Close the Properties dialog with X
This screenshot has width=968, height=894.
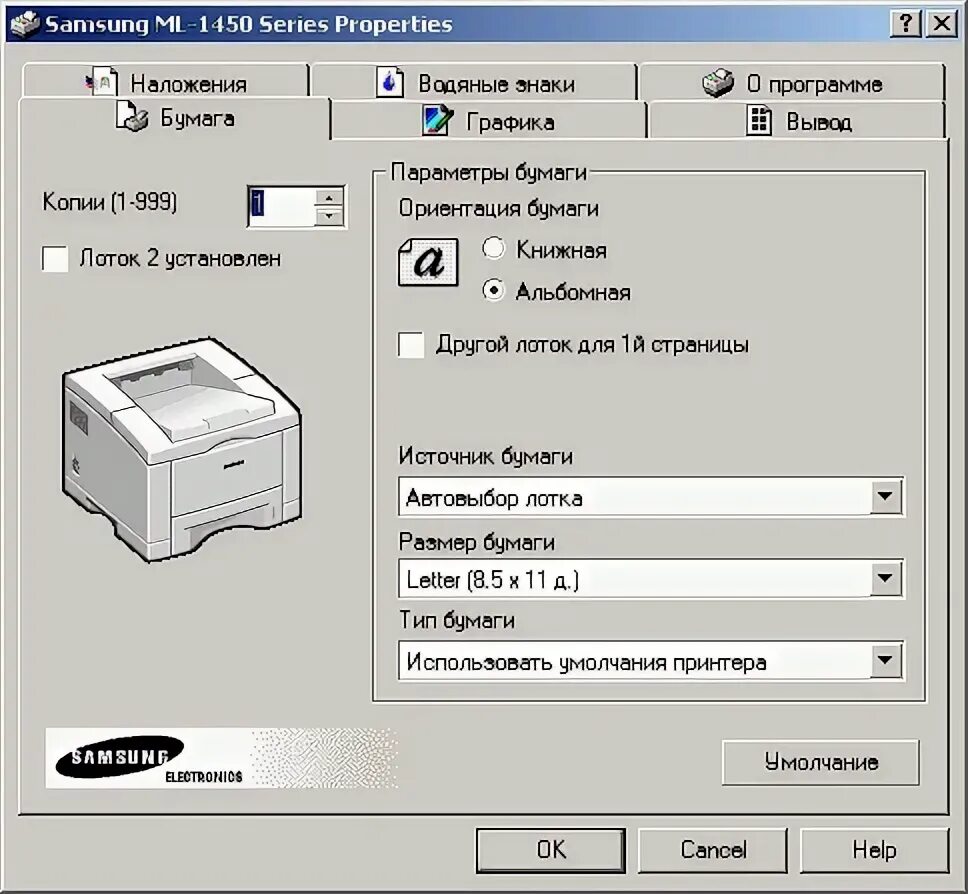pyautogui.click(x=942, y=23)
